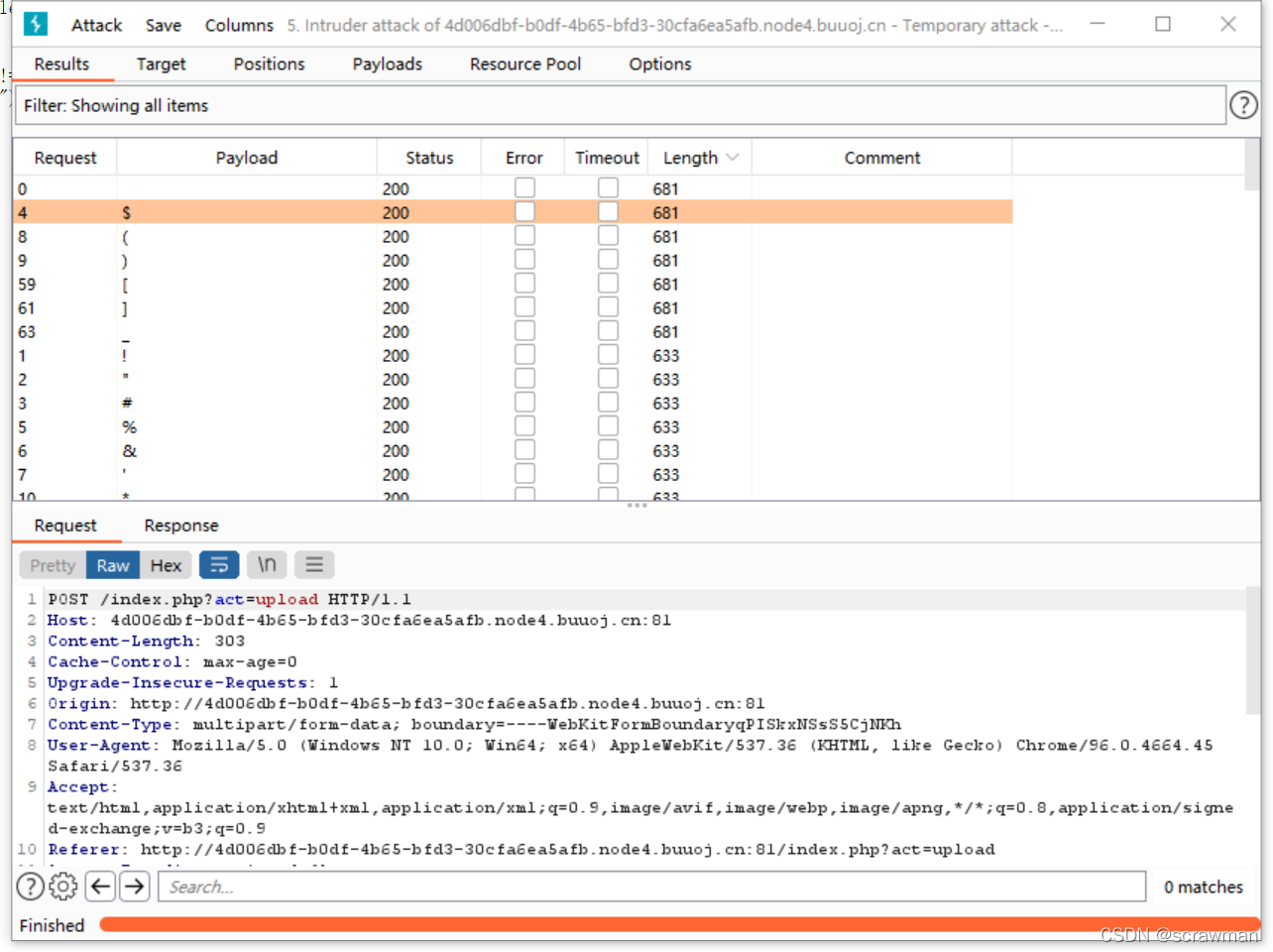
Task: Select the Pretty view button
Action: [53, 565]
